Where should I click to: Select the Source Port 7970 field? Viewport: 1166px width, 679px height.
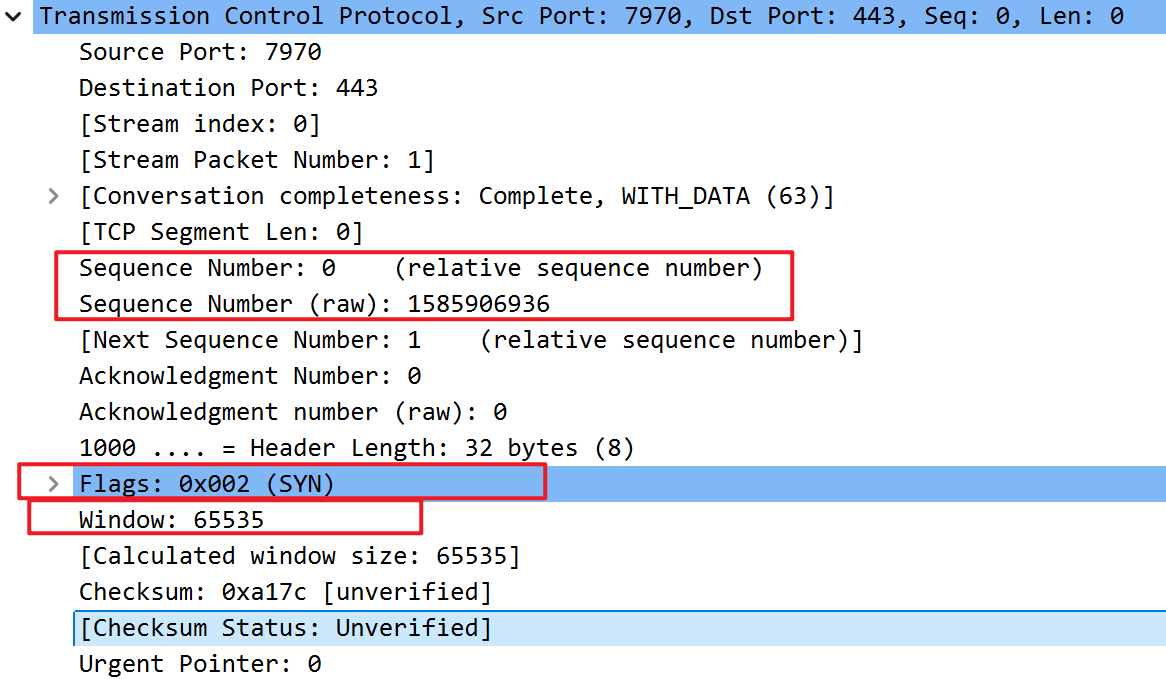[200, 52]
